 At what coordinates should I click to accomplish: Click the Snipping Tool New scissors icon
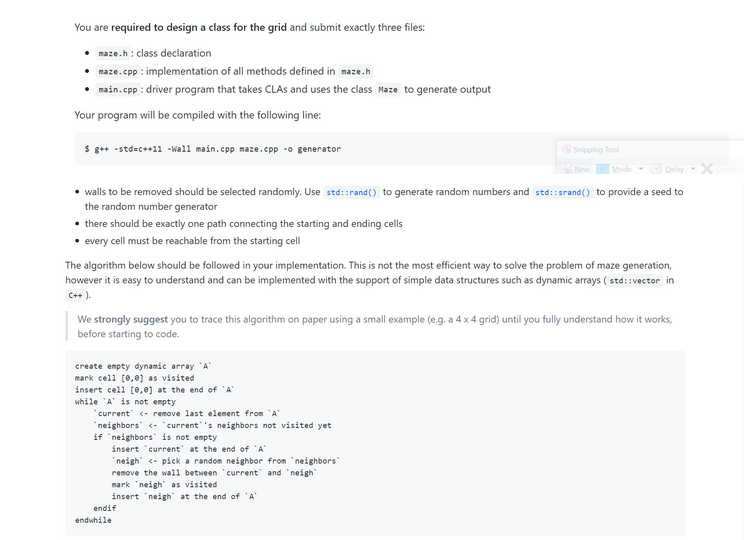[565, 168]
